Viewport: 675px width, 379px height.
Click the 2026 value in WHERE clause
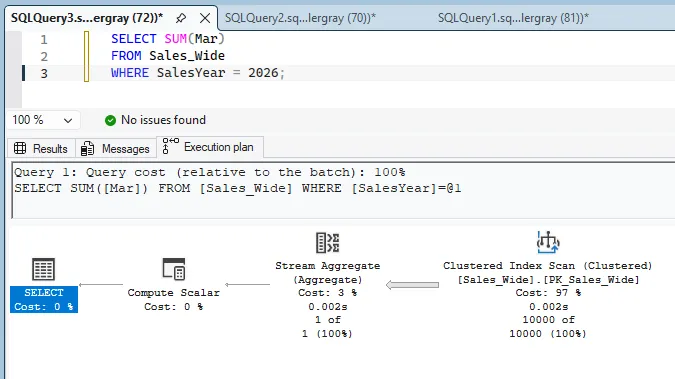tap(263, 73)
